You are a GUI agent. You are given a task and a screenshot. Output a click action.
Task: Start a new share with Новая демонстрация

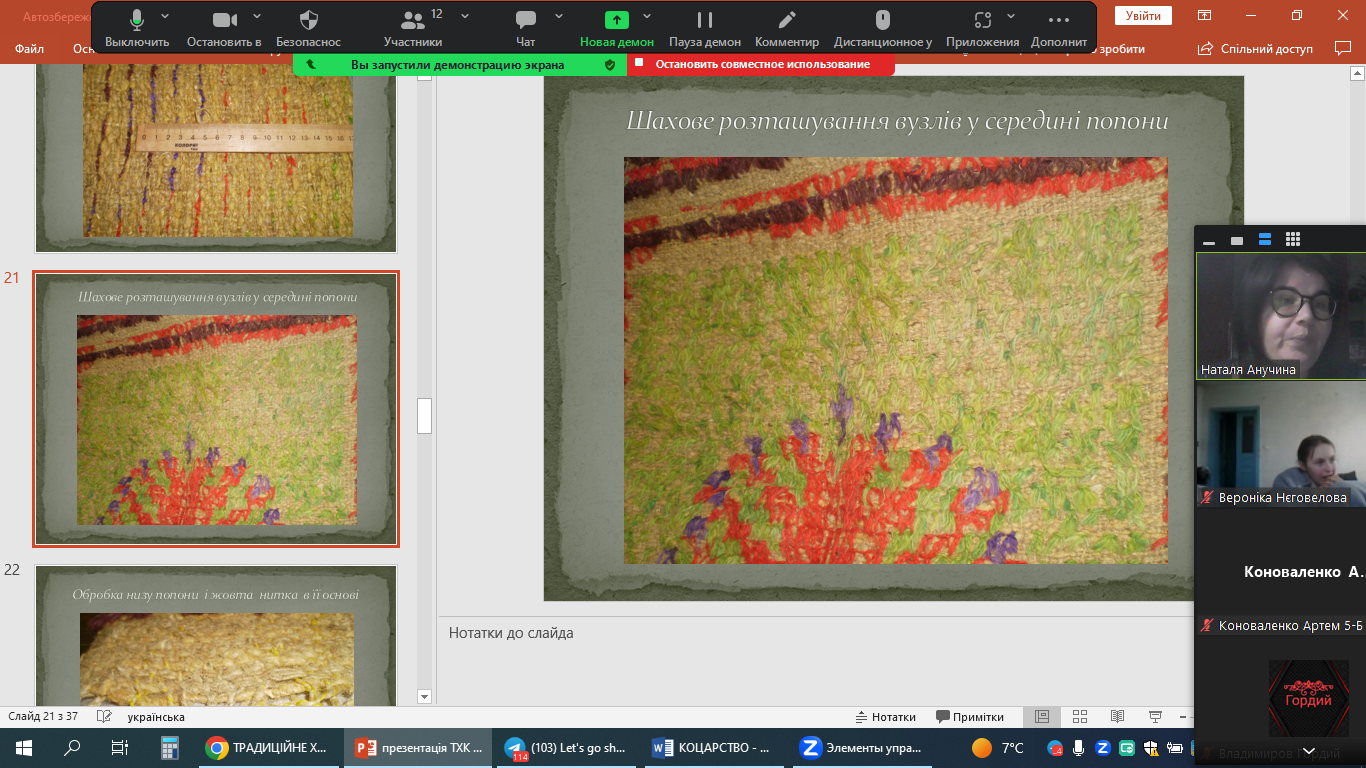click(617, 27)
